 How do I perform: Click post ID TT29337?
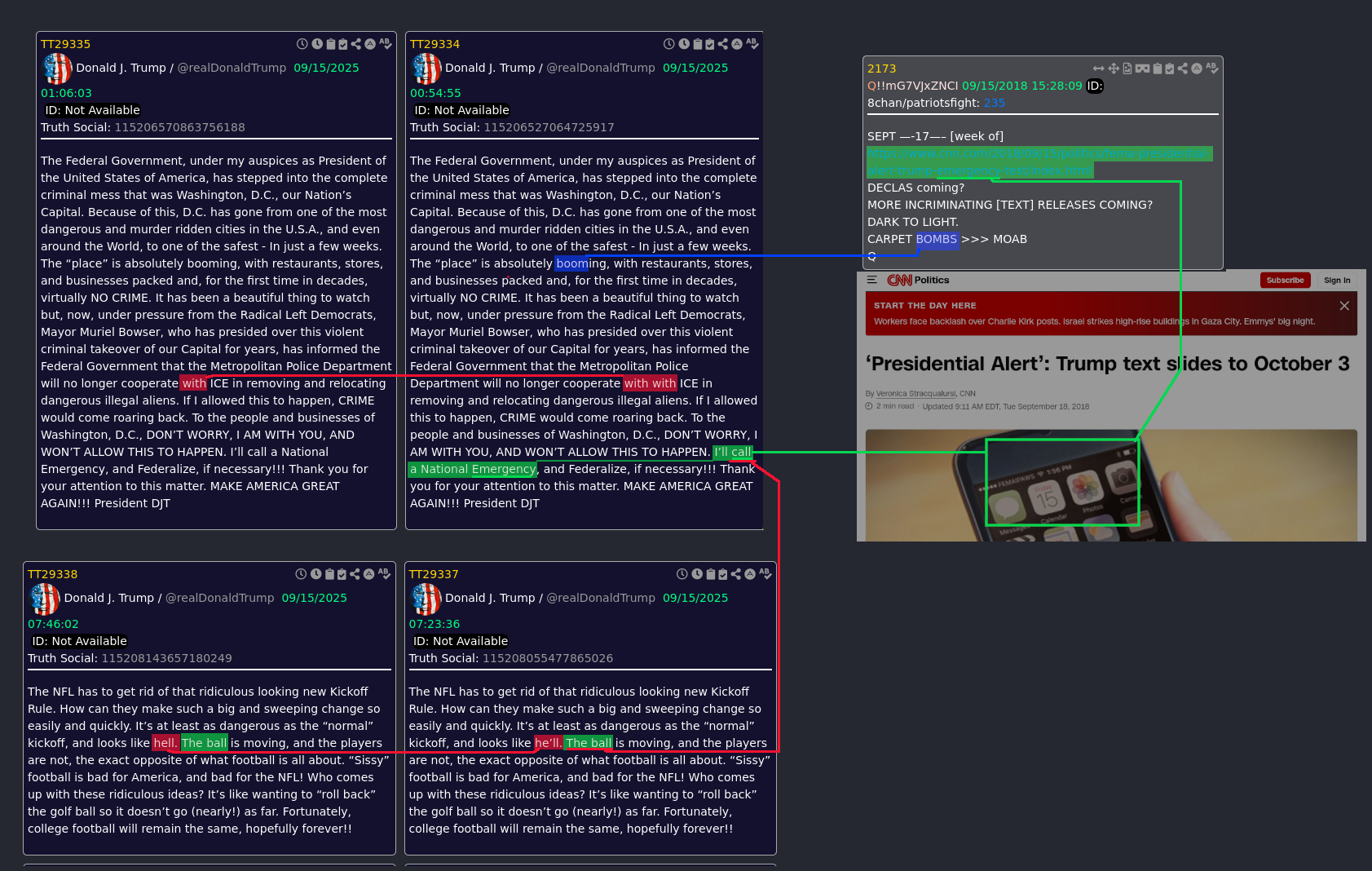434,574
